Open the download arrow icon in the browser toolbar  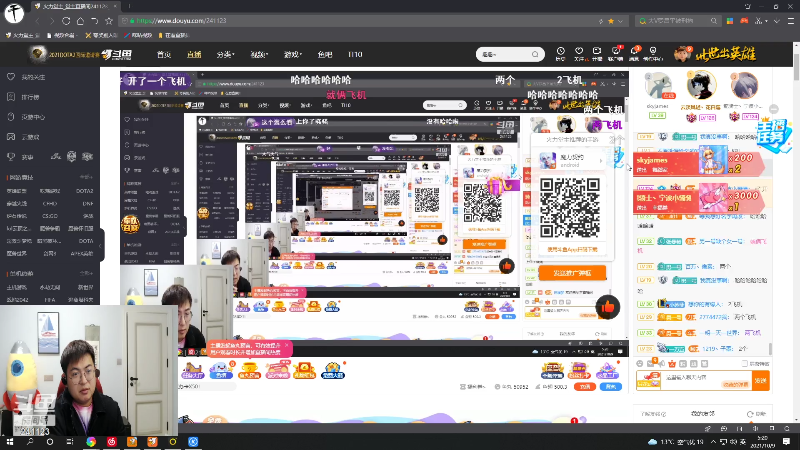click(777, 21)
